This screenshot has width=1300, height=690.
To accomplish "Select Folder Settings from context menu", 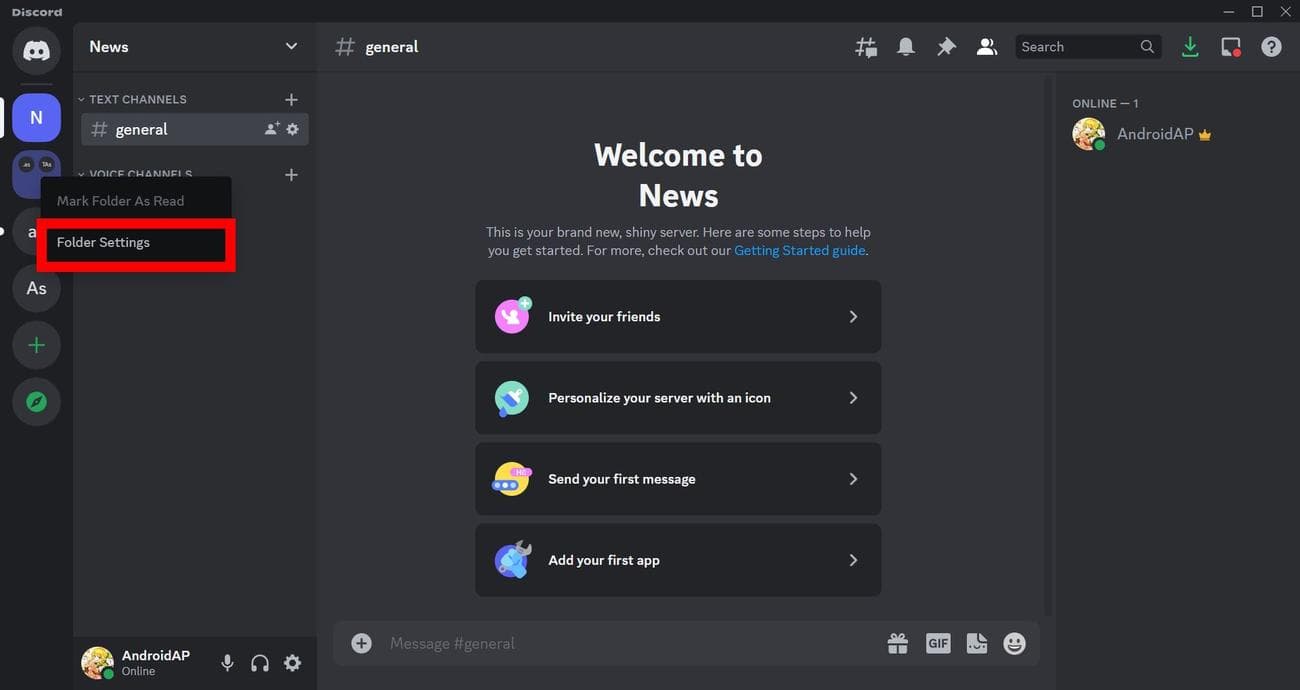I will (135, 243).
